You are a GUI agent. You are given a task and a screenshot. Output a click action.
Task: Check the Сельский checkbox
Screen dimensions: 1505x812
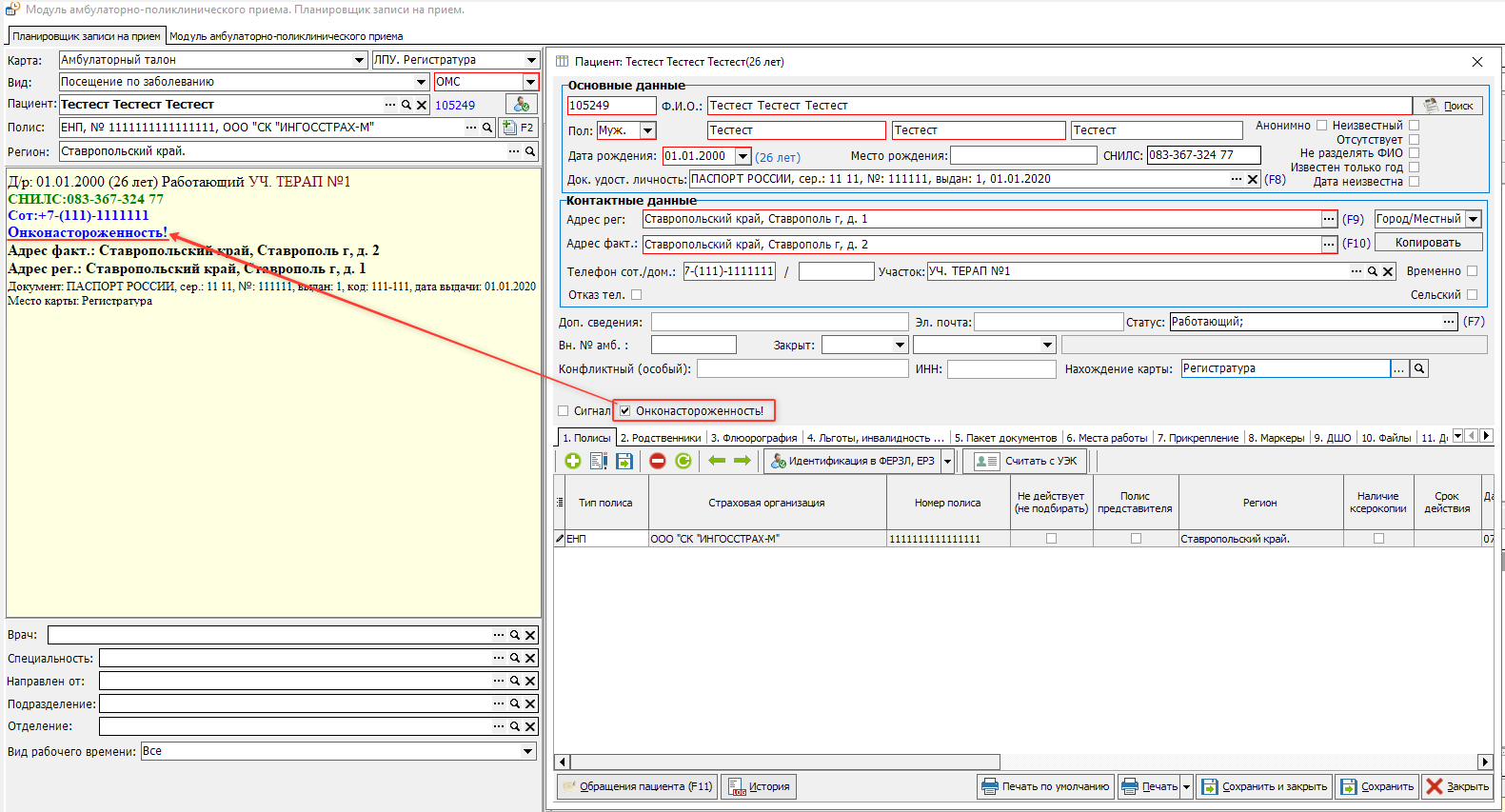pos(1472,295)
